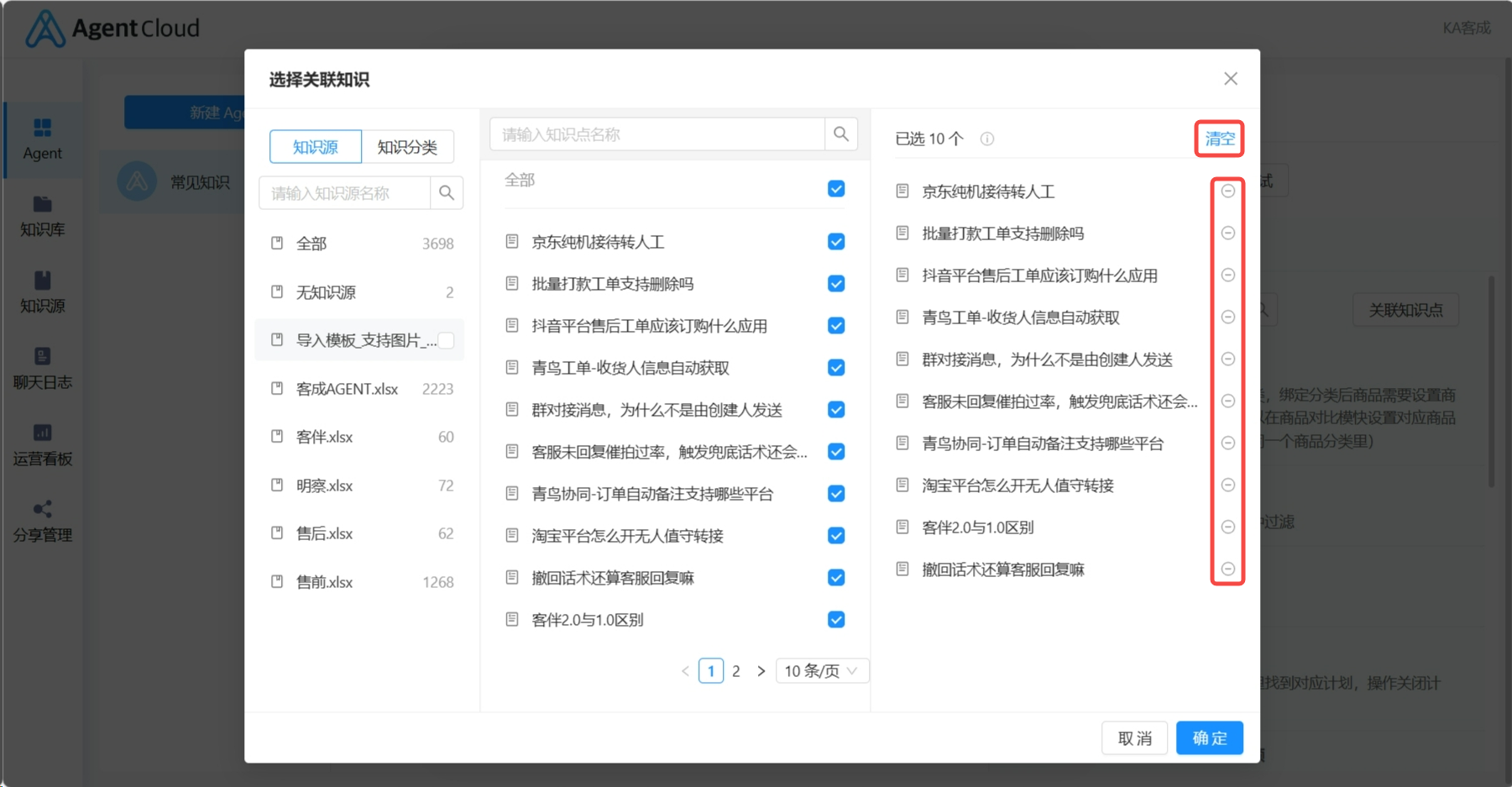Click the 确定 confirm button
The width and height of the screenshot is (1512, 787).
tap(1210, 738)
